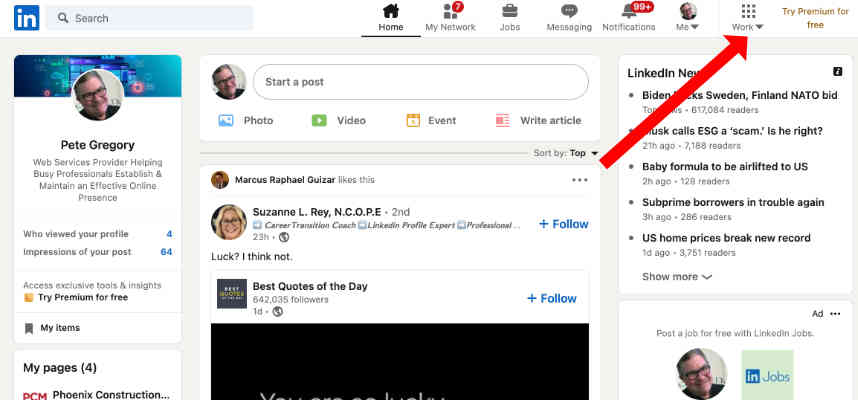This screenshot has width=858, height=400.
Task: Follow Best Quotes of the Day
Action: point(552,298)
